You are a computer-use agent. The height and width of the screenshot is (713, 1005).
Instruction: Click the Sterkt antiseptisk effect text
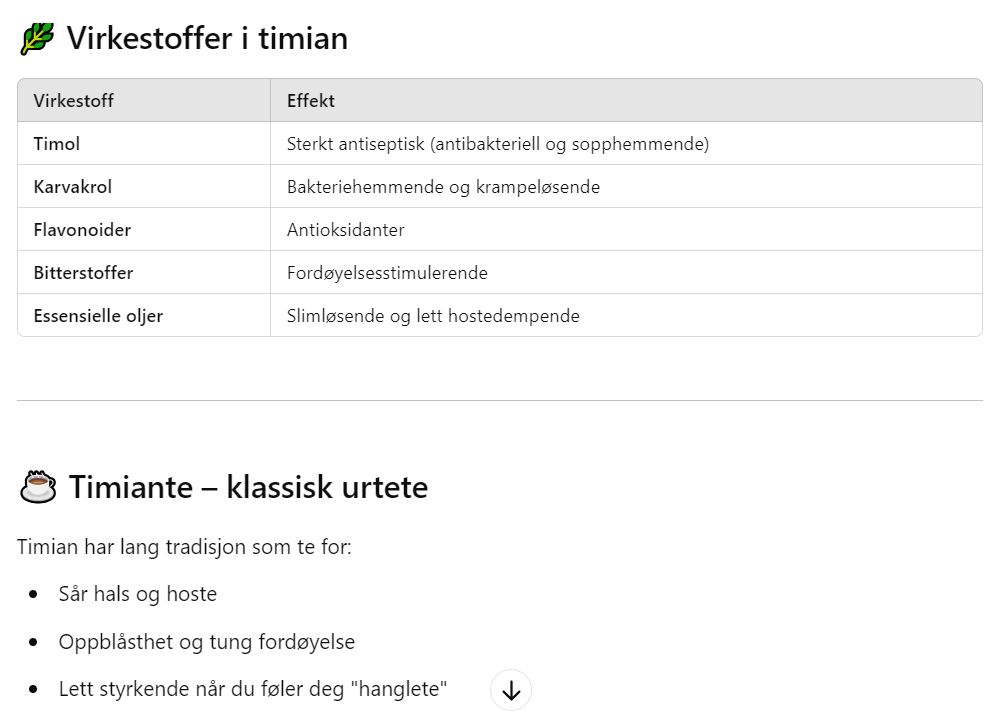[x=498, y=144]
